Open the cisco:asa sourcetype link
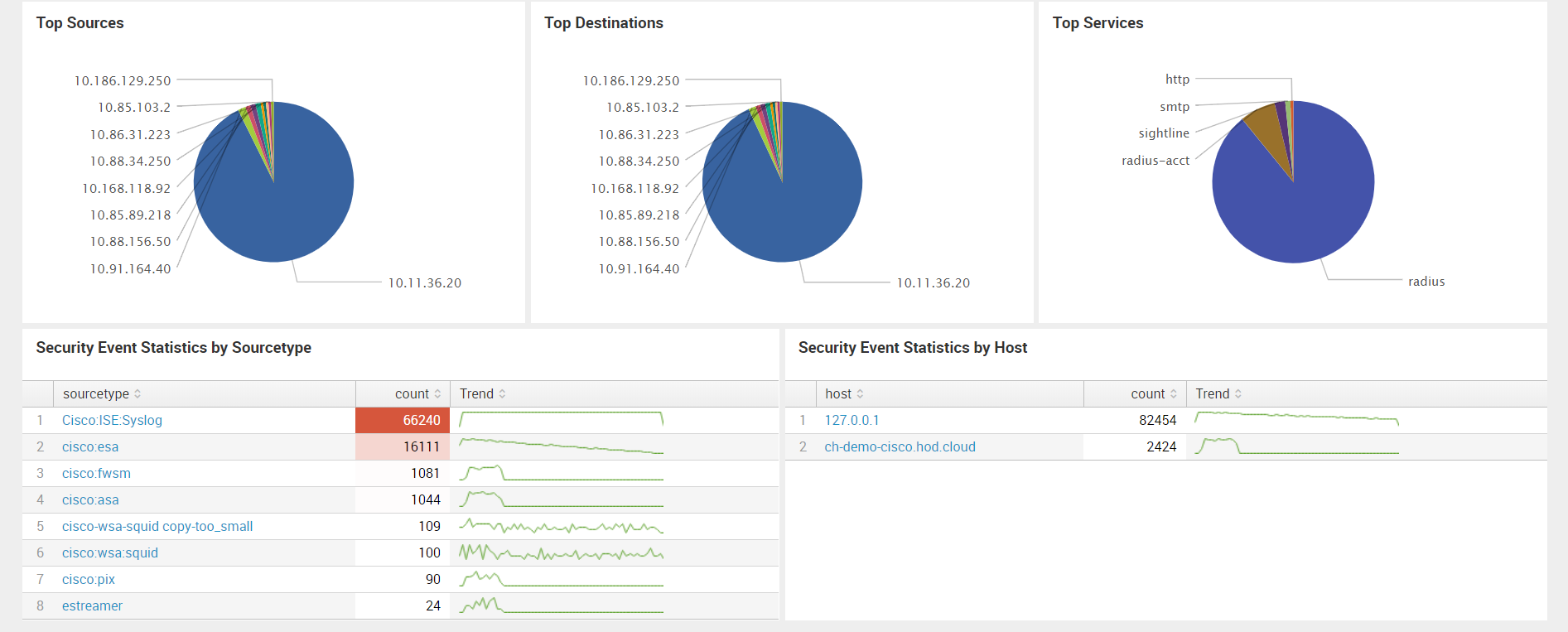This screenshot has height=632, width=1568. click(x=90, y=500)
